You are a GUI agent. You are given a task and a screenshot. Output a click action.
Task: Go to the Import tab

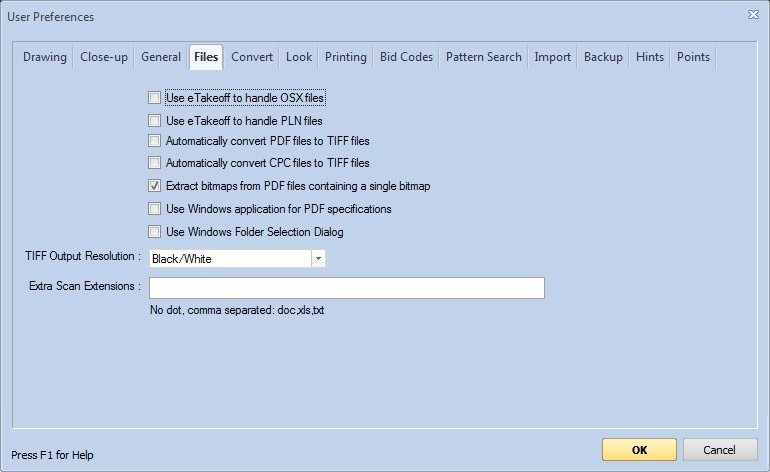(x=552, y=57)
